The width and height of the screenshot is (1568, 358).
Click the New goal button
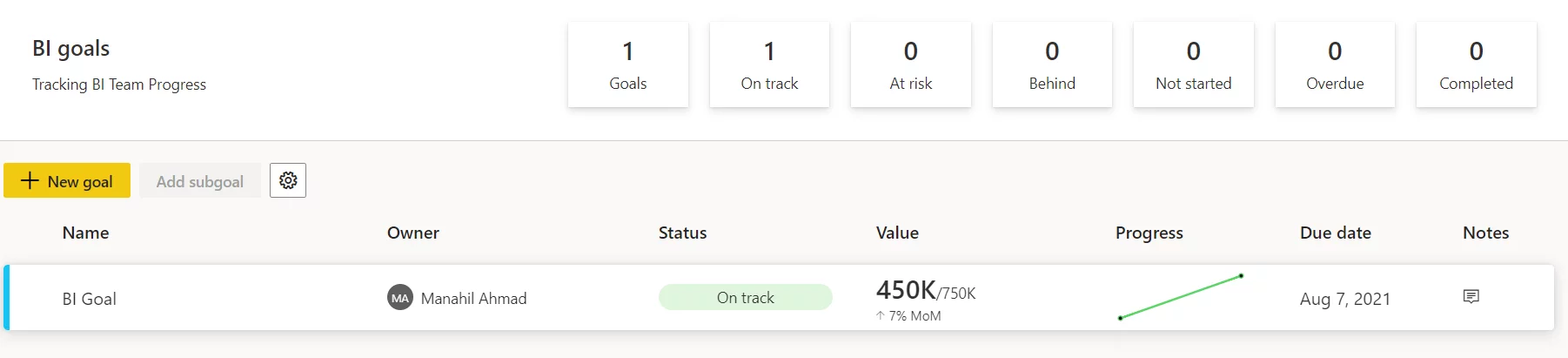pyautogui.click(x=67, y=180)
